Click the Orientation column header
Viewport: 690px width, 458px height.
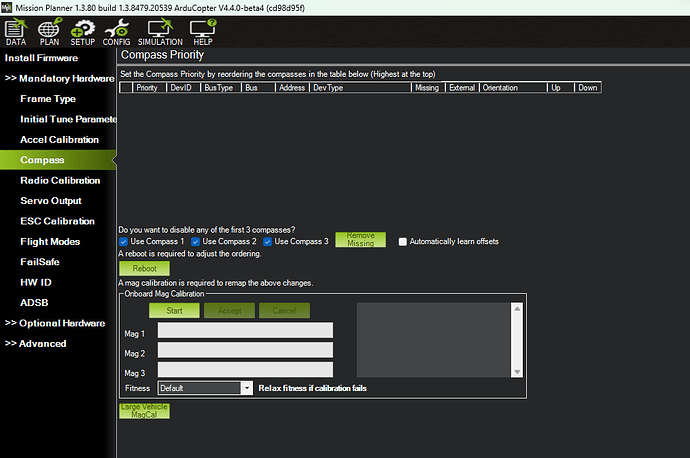coord(513,88)
